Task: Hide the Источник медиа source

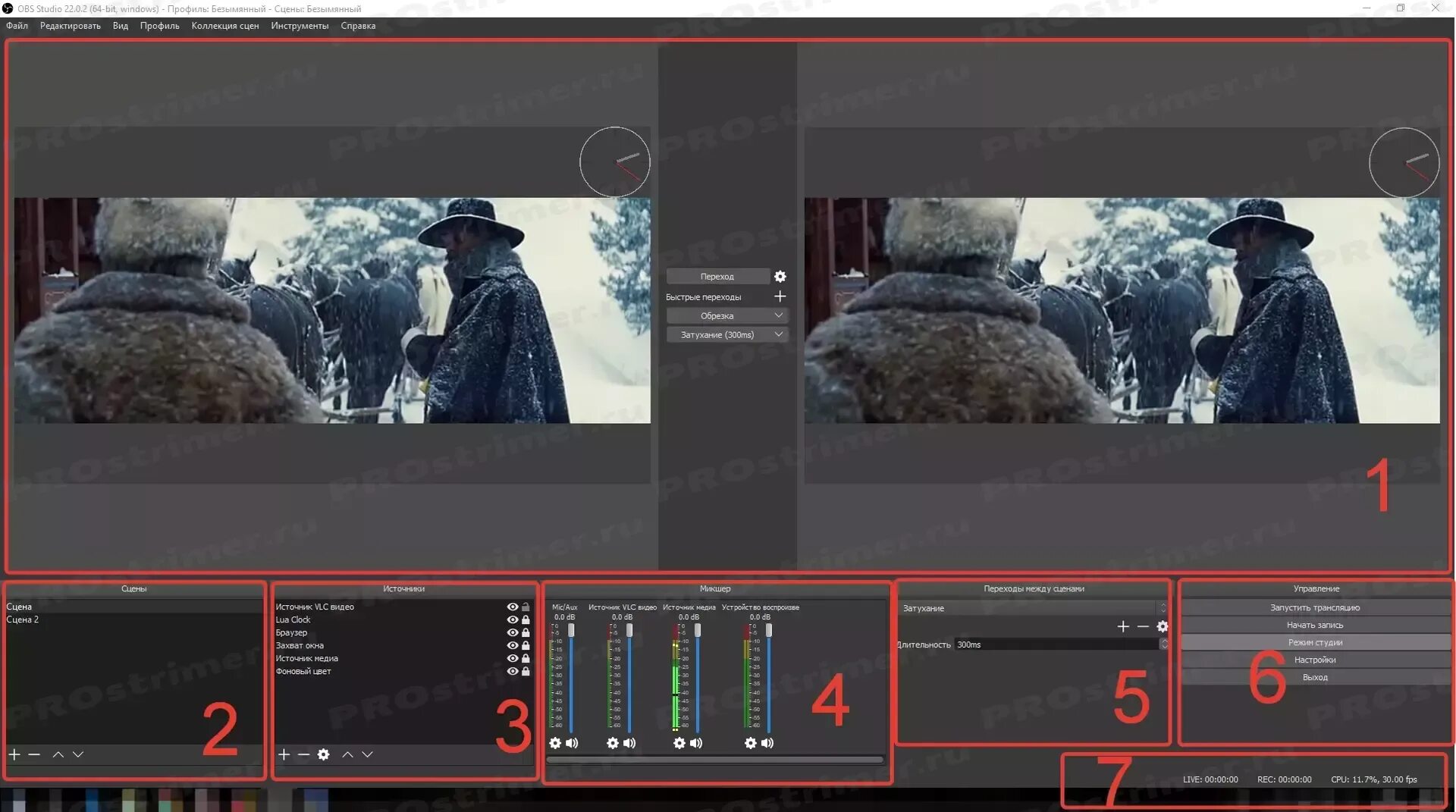Action: [x=513, y=659]
